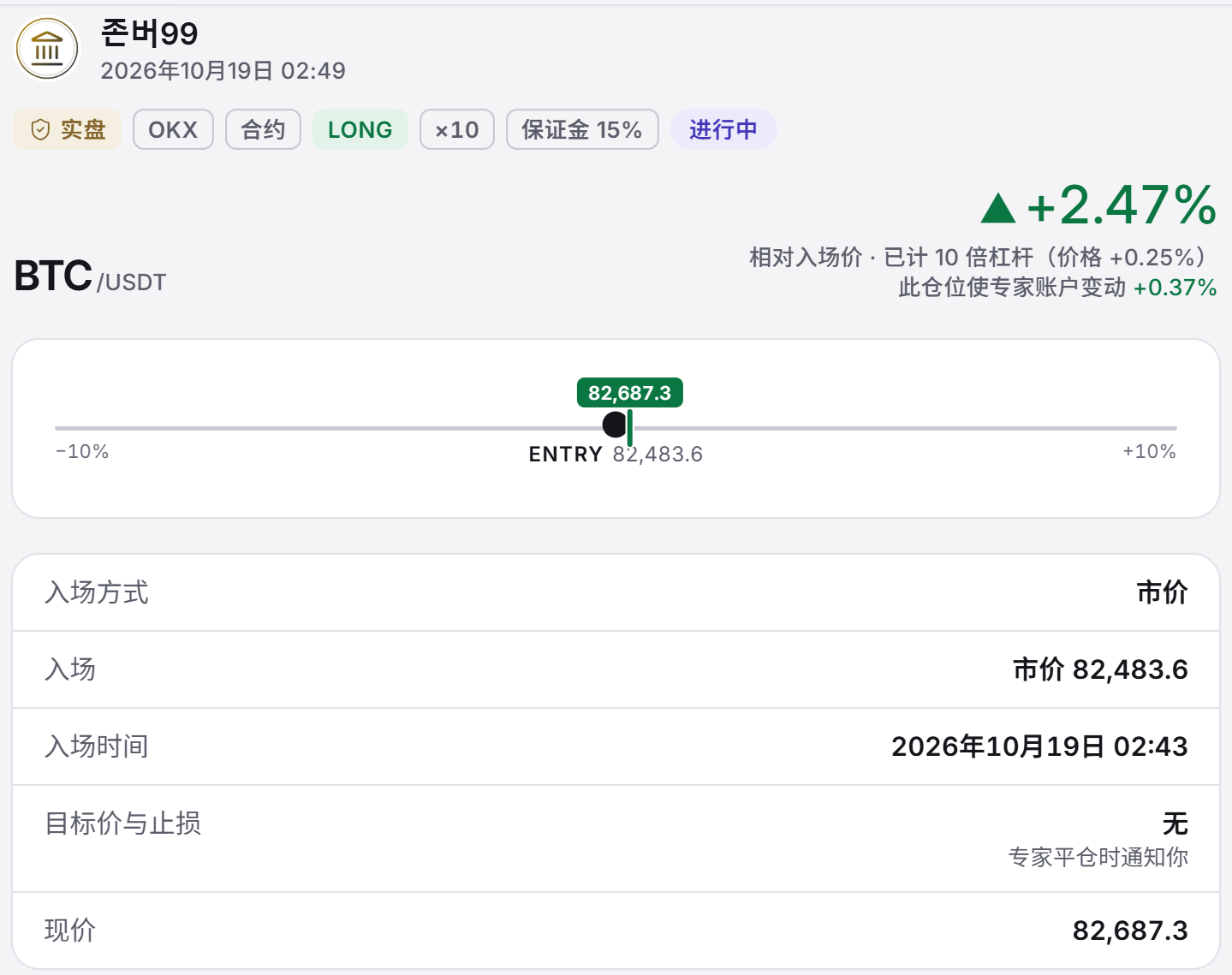Click the green upward triangle icon
Image resolution: width=1232 pixels, height=975 pixels.
998,207
